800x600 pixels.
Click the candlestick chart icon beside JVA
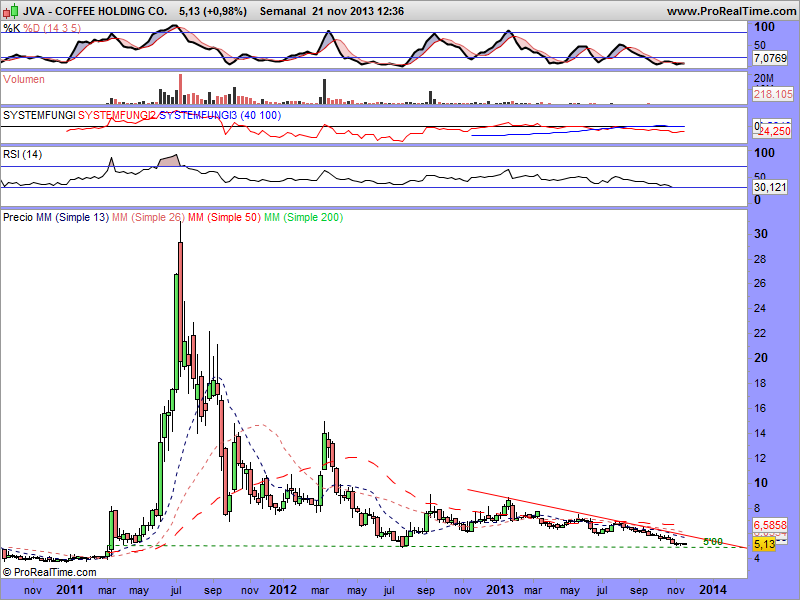click(11, 10)
